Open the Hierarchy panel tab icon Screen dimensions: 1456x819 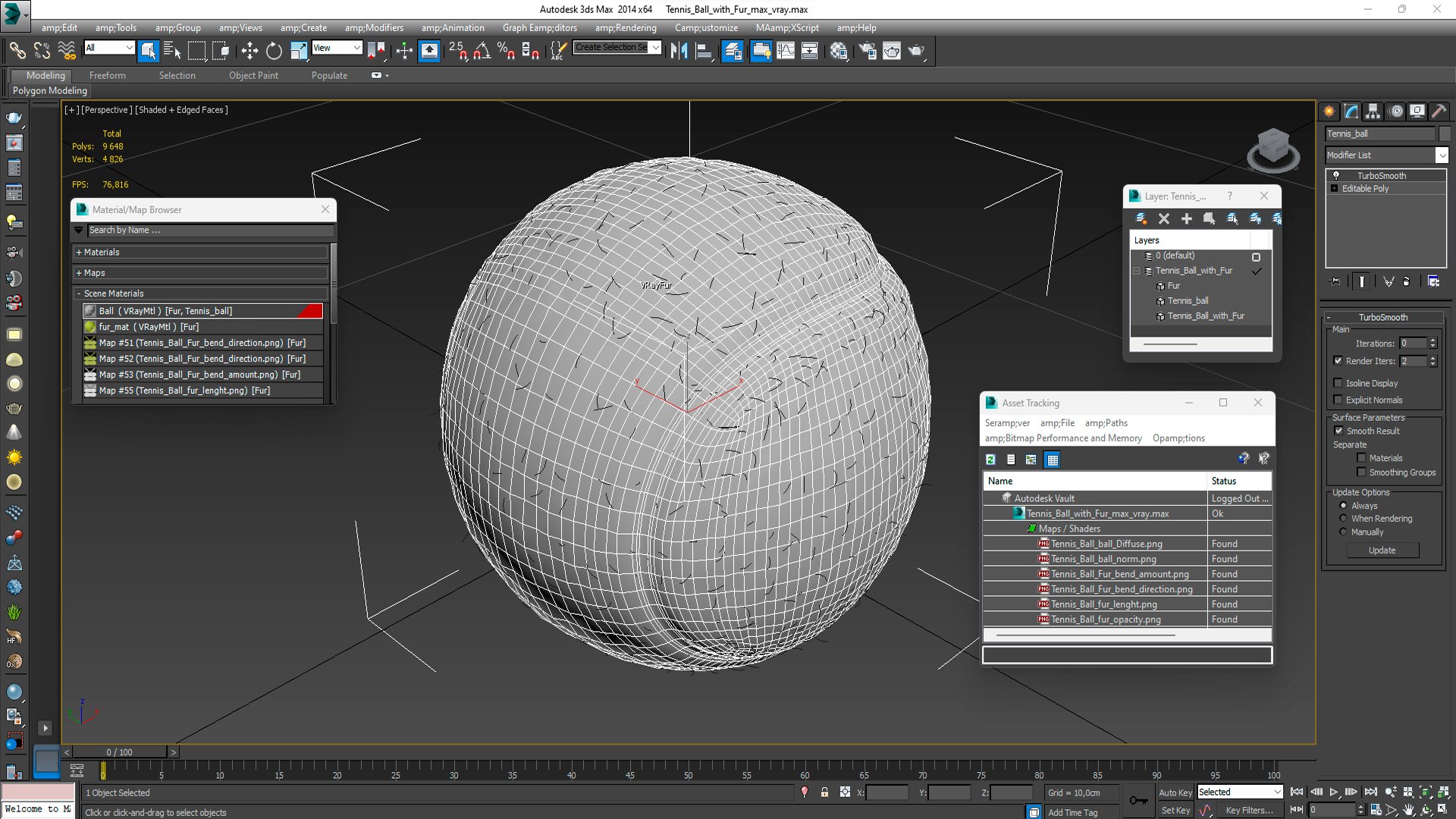point(1373,111)
